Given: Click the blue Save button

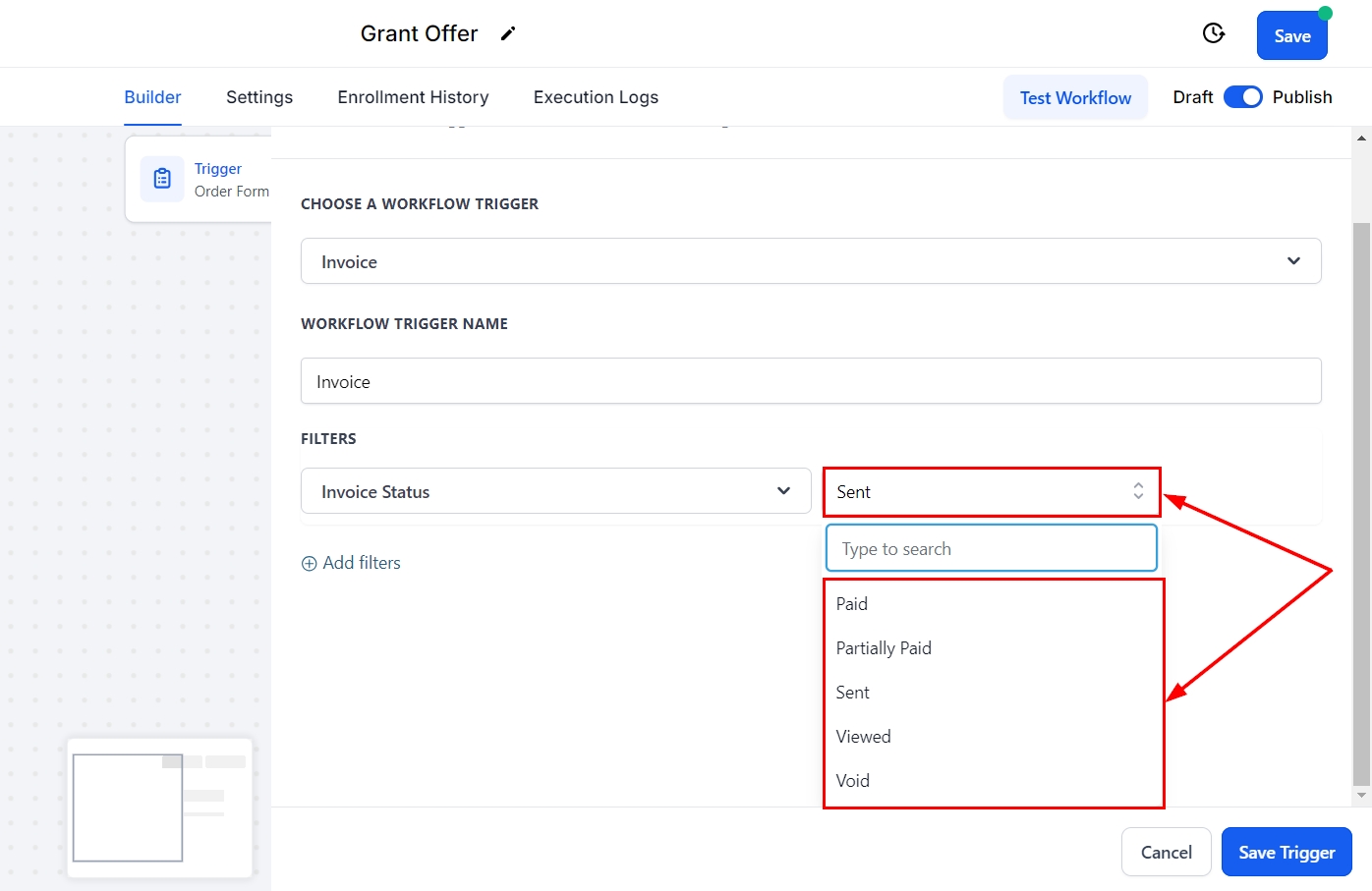Looking at the screenshot, I should 1291,36.
